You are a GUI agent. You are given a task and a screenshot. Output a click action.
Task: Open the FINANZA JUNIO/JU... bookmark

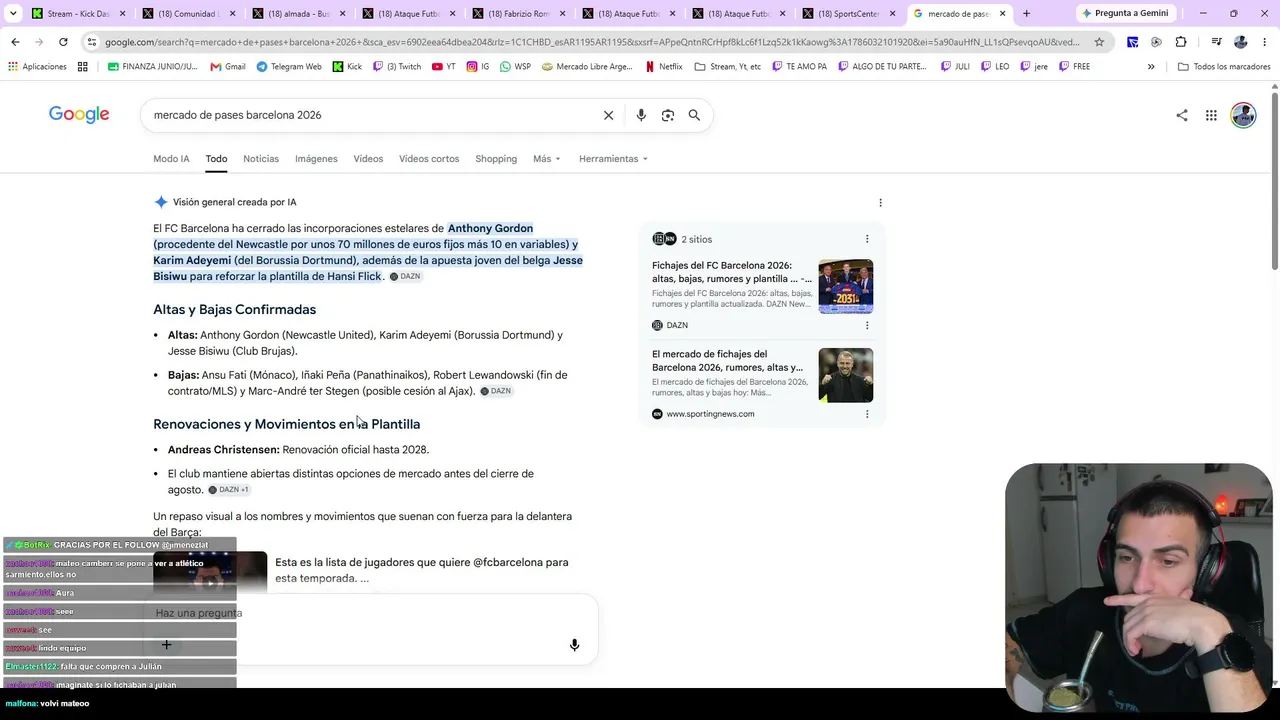[153, 66]
